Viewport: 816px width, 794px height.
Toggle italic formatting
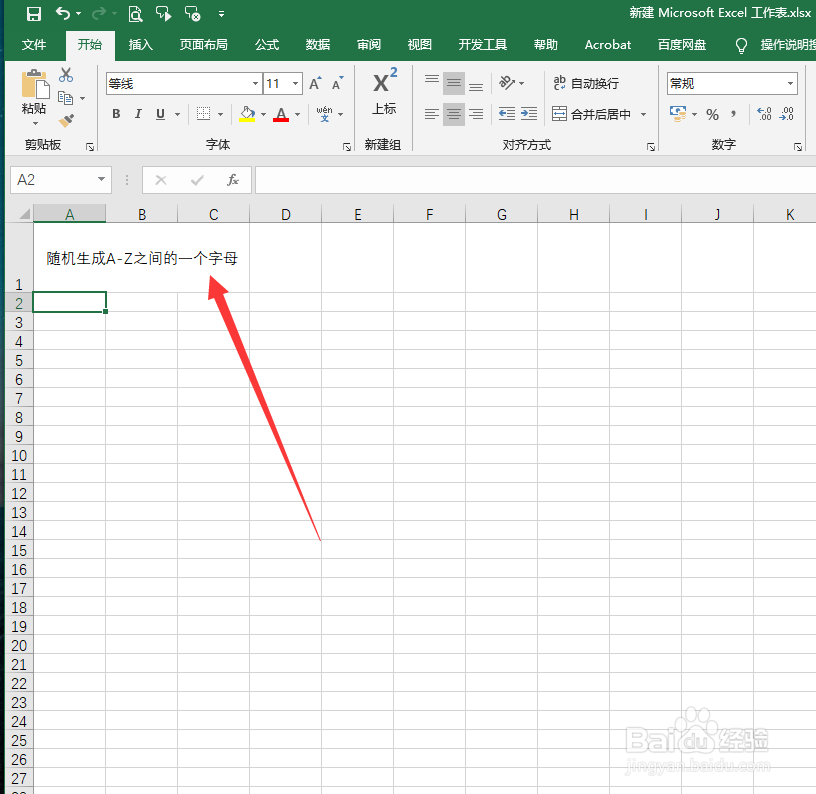pos(138,114)
